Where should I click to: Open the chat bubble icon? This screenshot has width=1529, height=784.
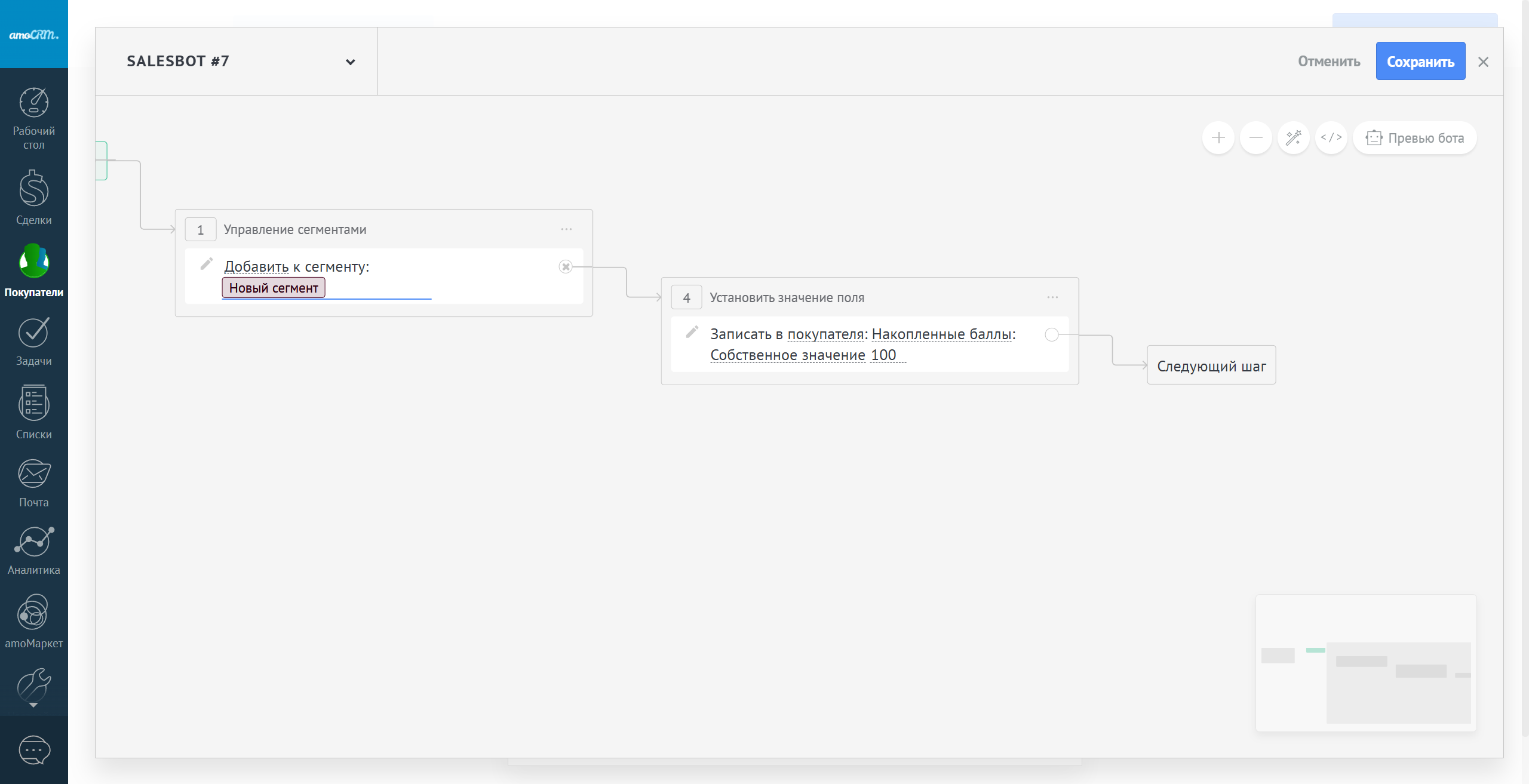(x=33, y=750)
